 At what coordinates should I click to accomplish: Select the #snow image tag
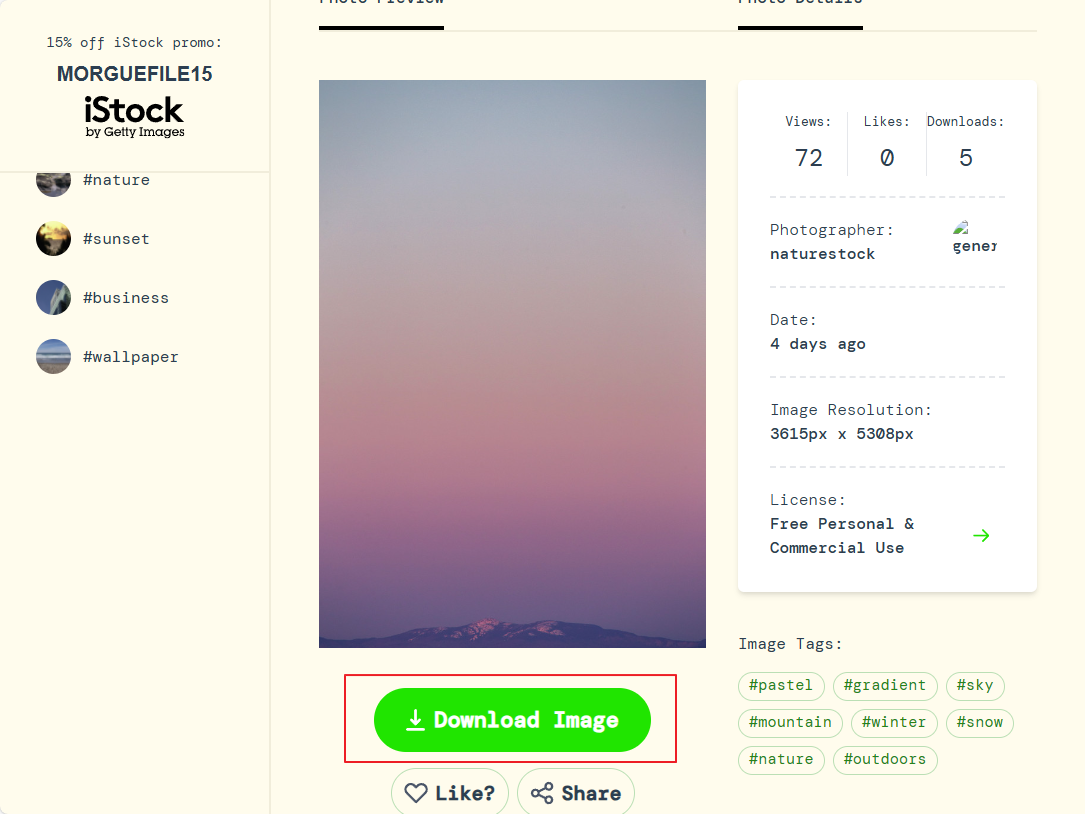tap(980, 723)
